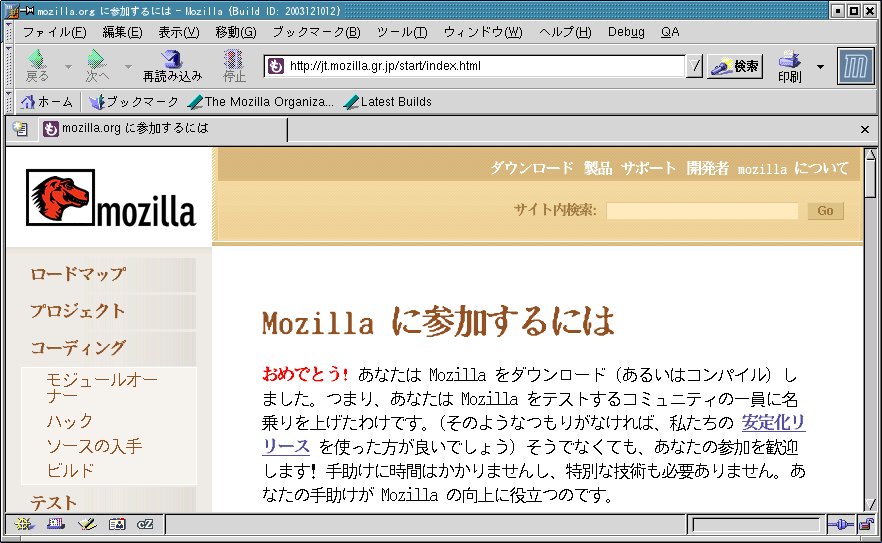Open the ファイル(F) menu
This screenshot has width=882, height=543.
(x=55, y=32)
